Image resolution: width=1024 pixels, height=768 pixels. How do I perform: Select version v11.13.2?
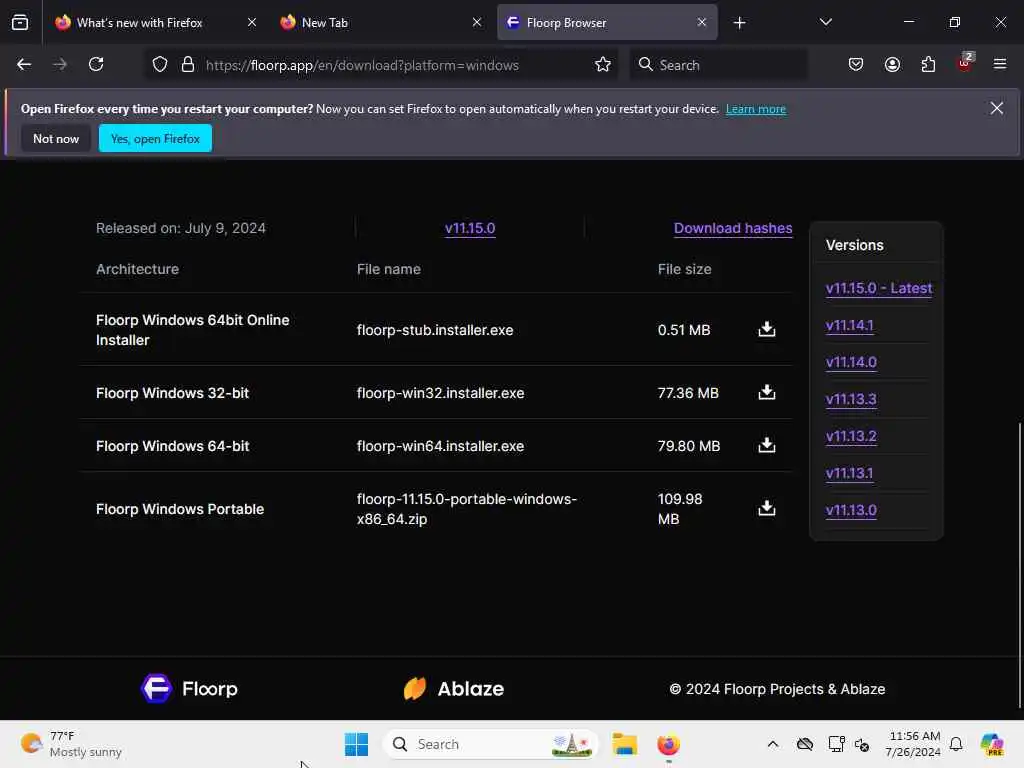point(851,436)
